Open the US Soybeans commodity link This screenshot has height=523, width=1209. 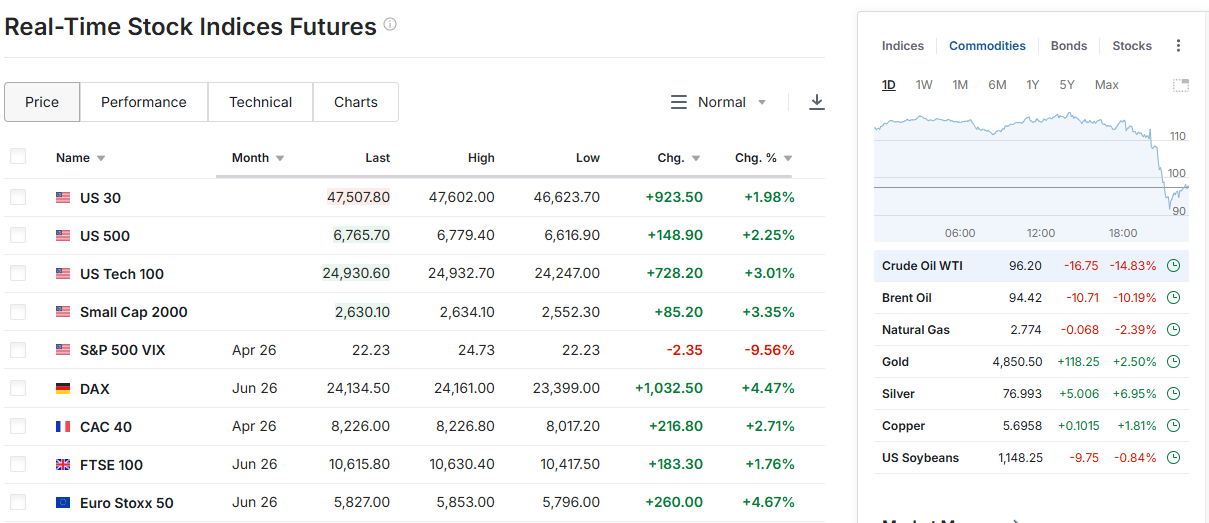coord(920,458)
